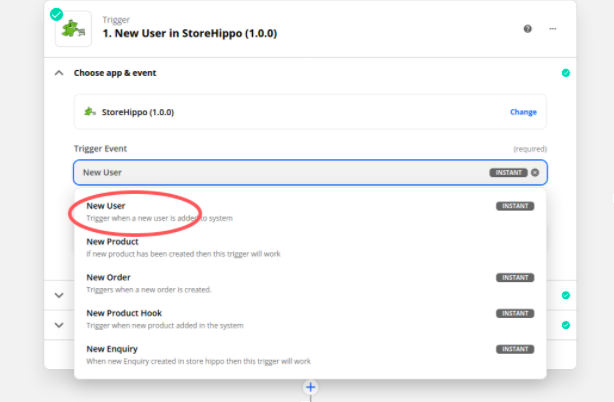Screen dimensions: 614x402
Task: Select the New Product Hook trigger option
Action: point(310,319)
